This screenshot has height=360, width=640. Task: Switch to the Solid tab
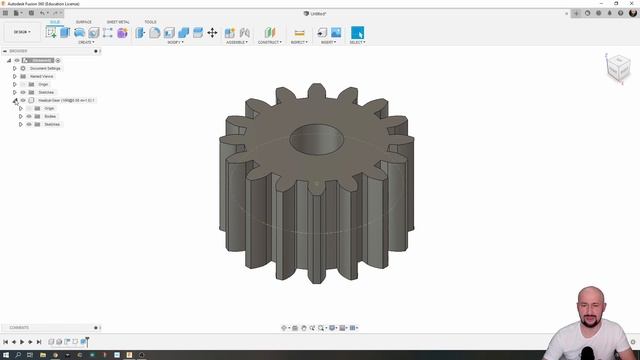click(55, 22)
